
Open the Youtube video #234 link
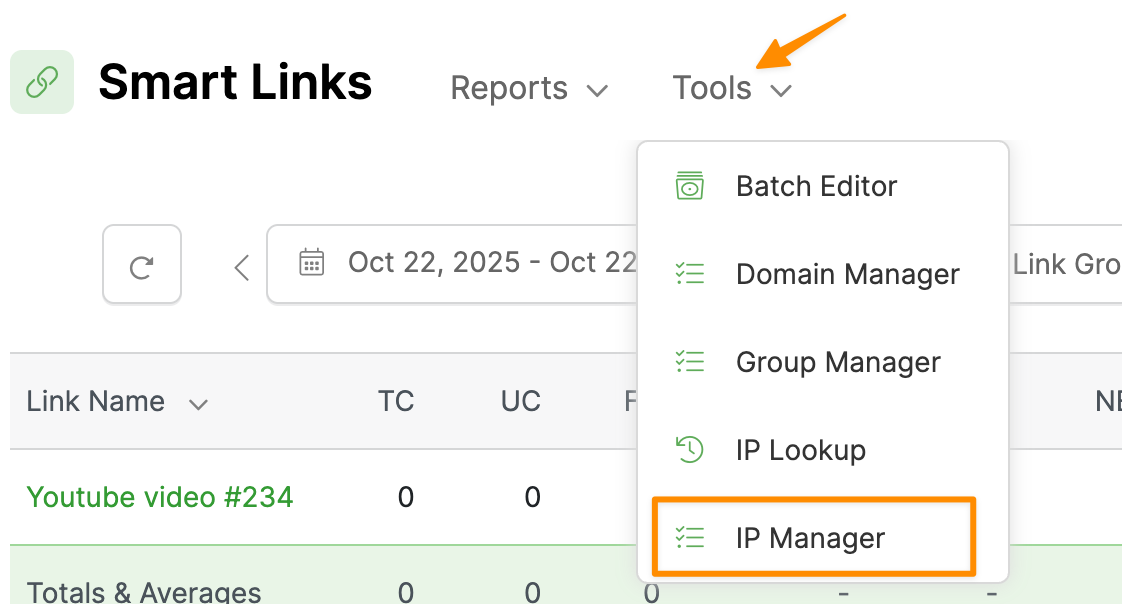(160, 497)
